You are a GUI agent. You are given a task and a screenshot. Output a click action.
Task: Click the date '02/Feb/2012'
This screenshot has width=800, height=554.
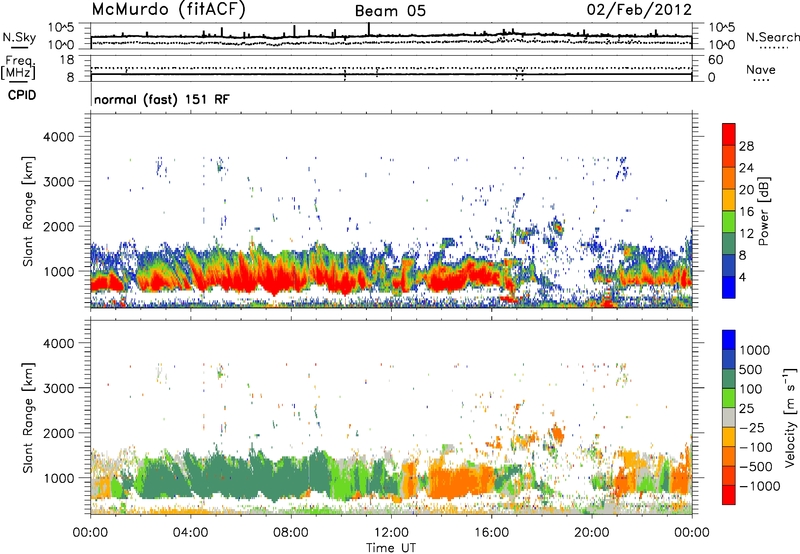(639, 9)
